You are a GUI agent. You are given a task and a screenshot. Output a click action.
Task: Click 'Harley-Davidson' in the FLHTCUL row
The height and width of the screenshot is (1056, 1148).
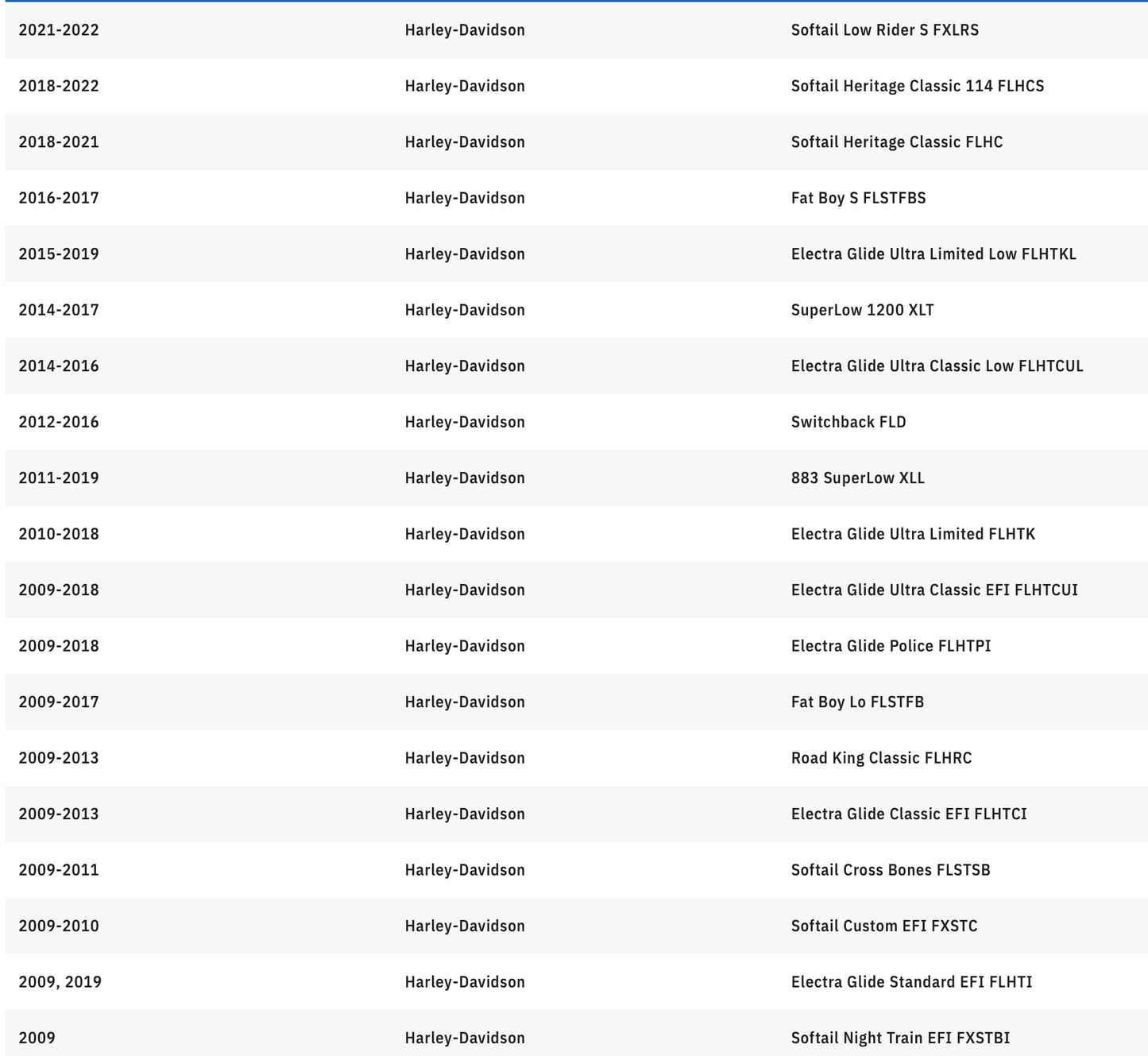(x=465, y=366)
